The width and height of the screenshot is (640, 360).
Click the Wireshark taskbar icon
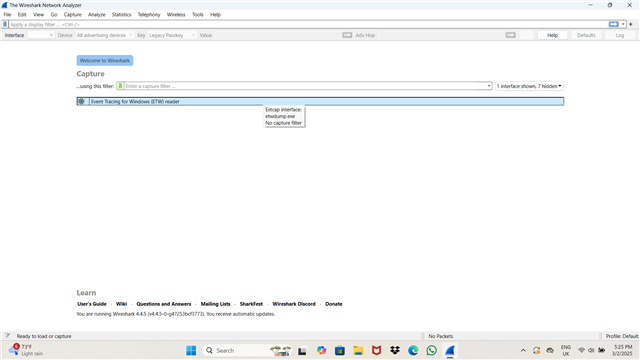(x=450, y=351)
